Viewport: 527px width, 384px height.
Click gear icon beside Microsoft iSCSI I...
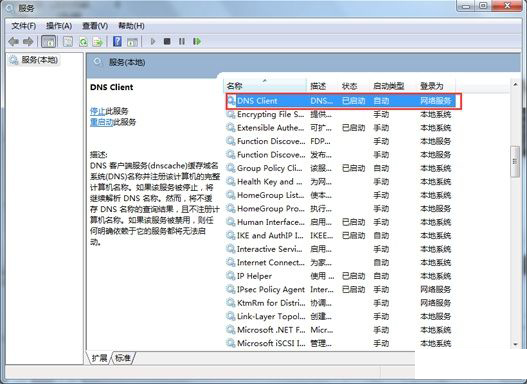click(231, 343)
